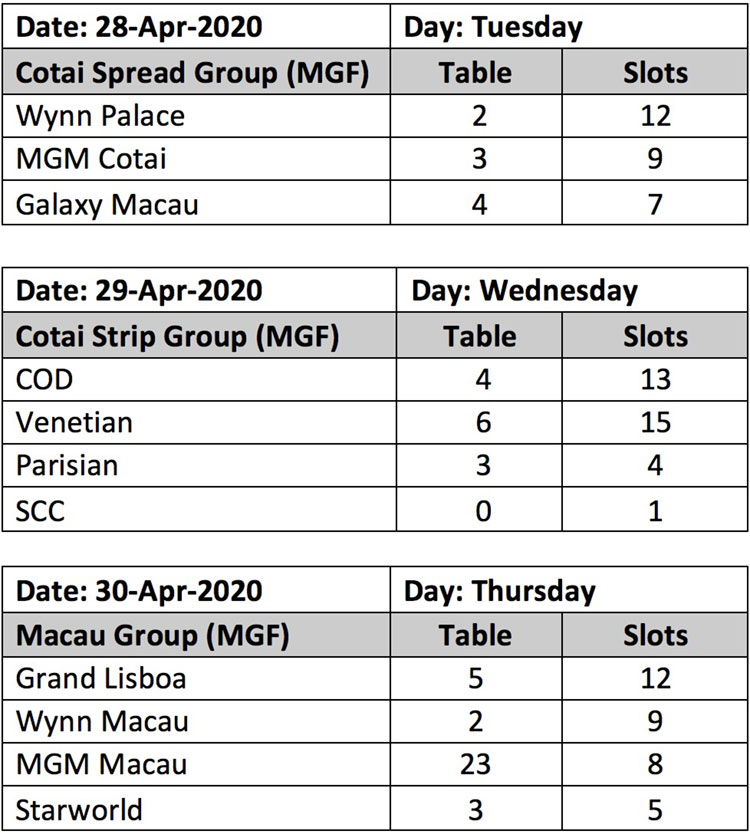
Task: Select the Grand Lisboa row label
Action: pyautogui.click(x=101, y=679)
